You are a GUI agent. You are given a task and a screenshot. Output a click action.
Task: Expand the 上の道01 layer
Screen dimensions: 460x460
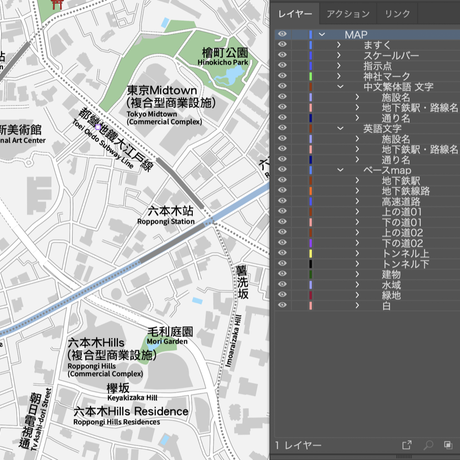click(x=357, y=212)
